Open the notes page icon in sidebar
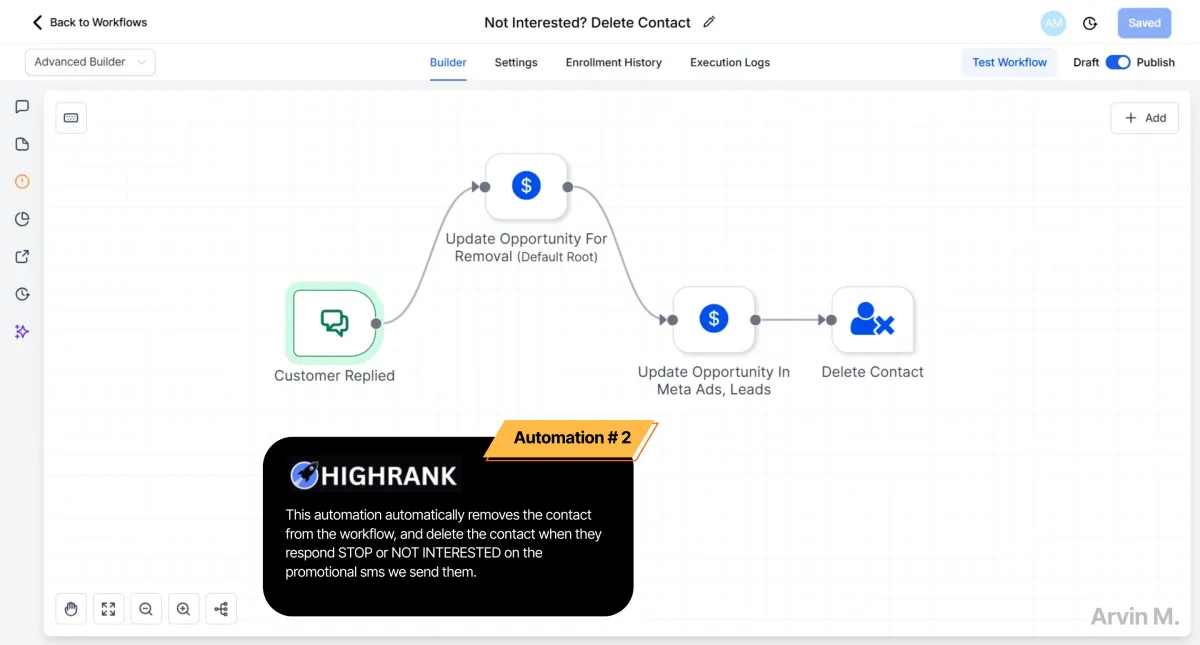 click(22, 144)
